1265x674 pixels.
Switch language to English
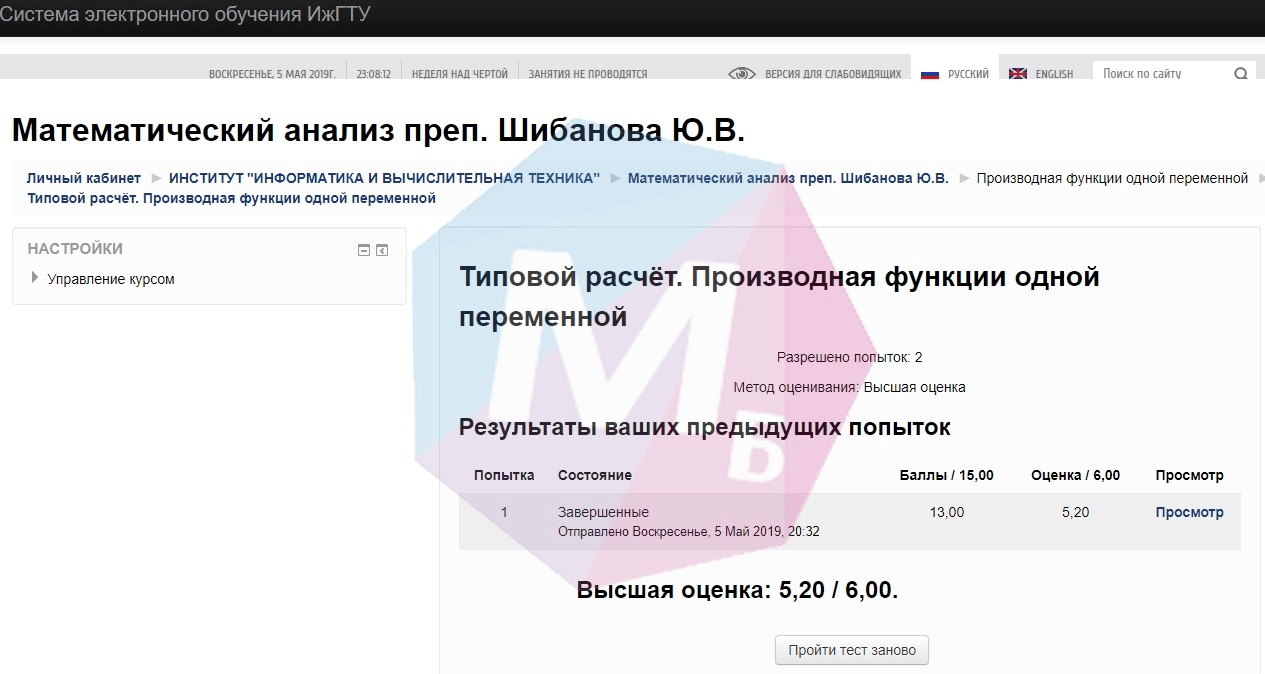(x=1053, y=74)
